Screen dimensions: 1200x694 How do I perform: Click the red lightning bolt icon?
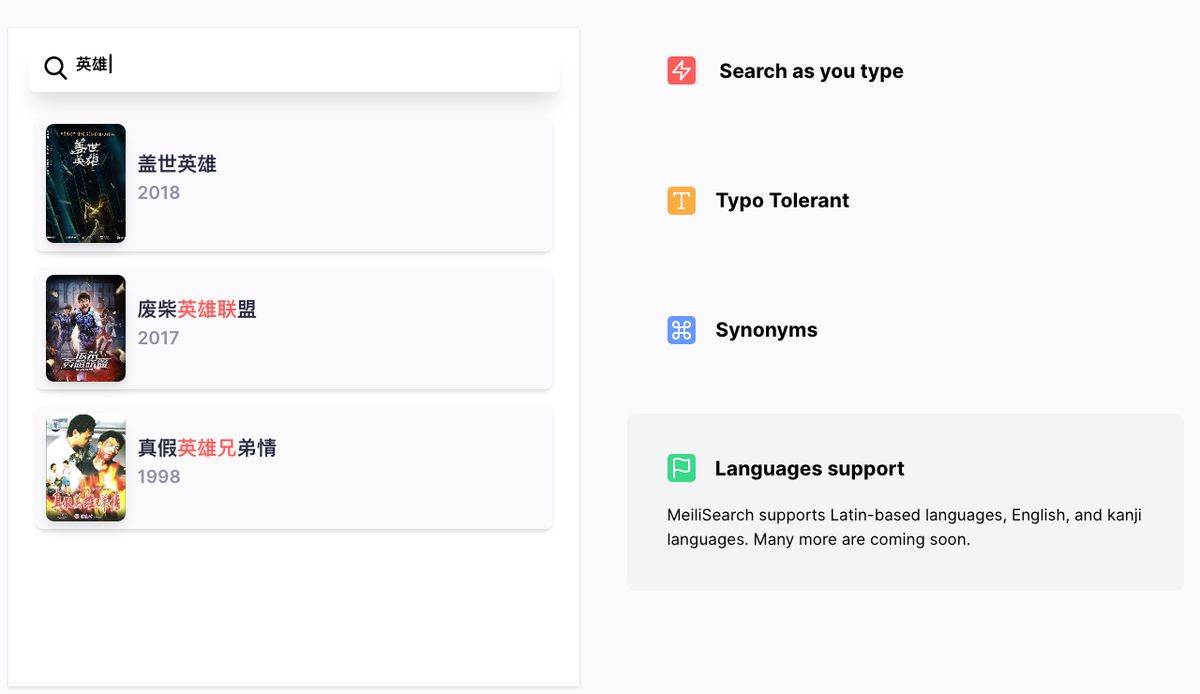click(681, 70)
